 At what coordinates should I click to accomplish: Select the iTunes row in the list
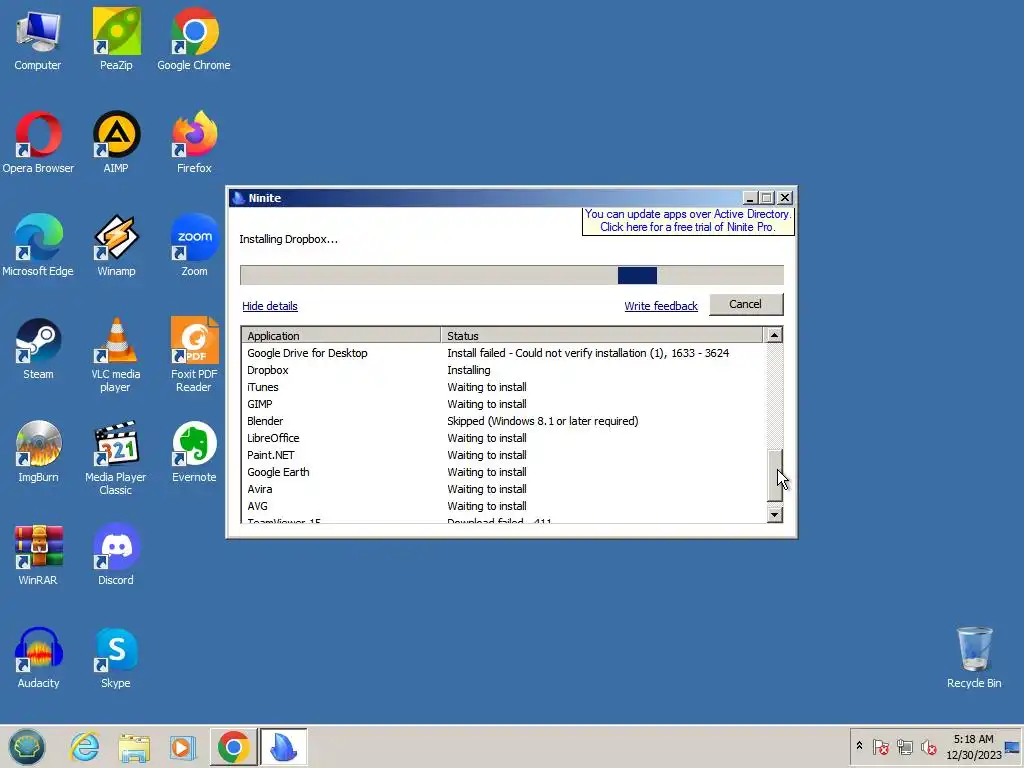(503, 387)
